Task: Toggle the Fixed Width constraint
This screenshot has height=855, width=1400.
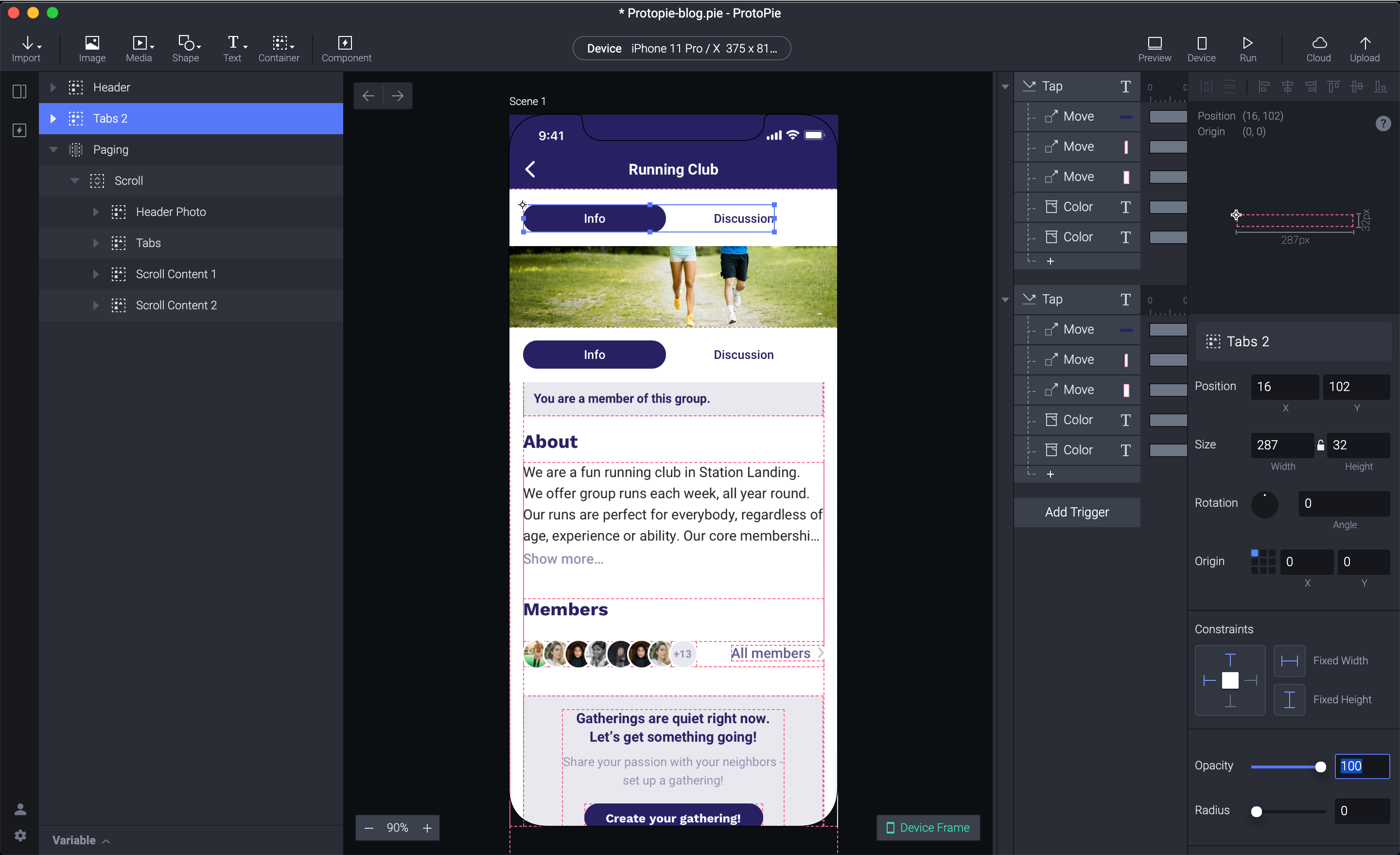Action: pyautogui.click(x=1289, y=660)
